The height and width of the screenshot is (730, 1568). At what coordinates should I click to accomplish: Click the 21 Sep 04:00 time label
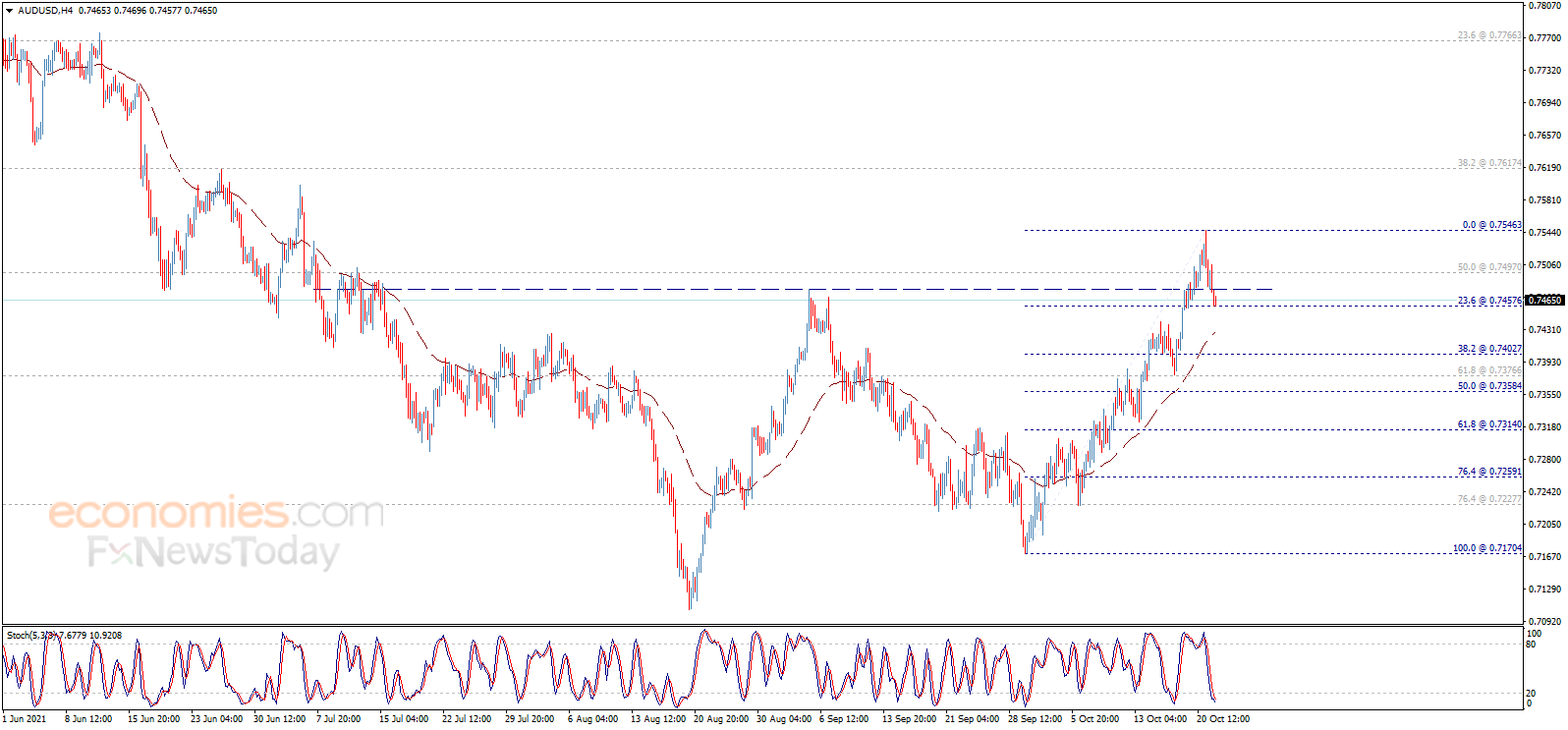click(972, 719)
